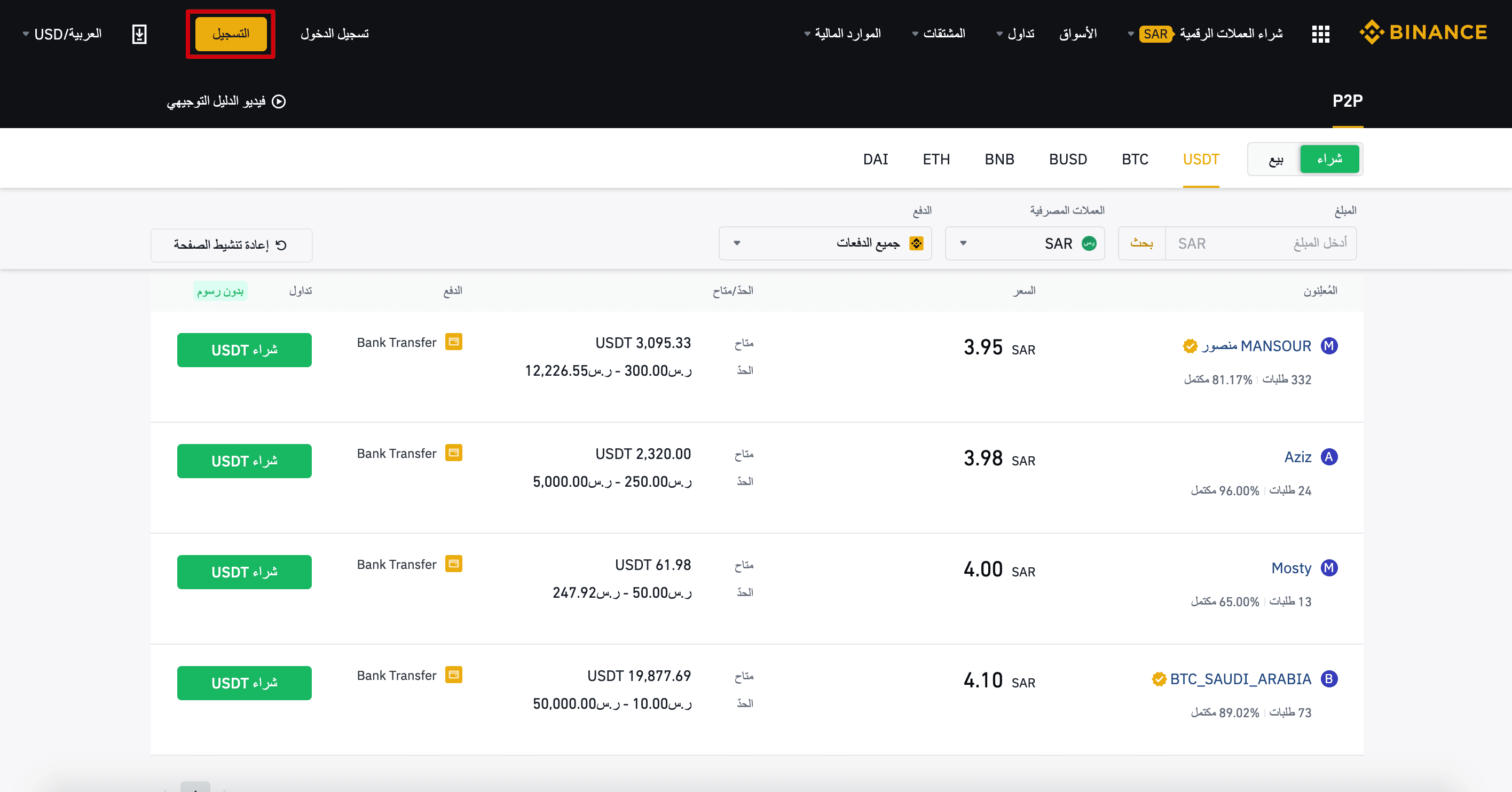Click the المُعلِنون (Advertisers) column header
The height and width of the screenshot is (792, 1512).
(x=1320, y=290)
